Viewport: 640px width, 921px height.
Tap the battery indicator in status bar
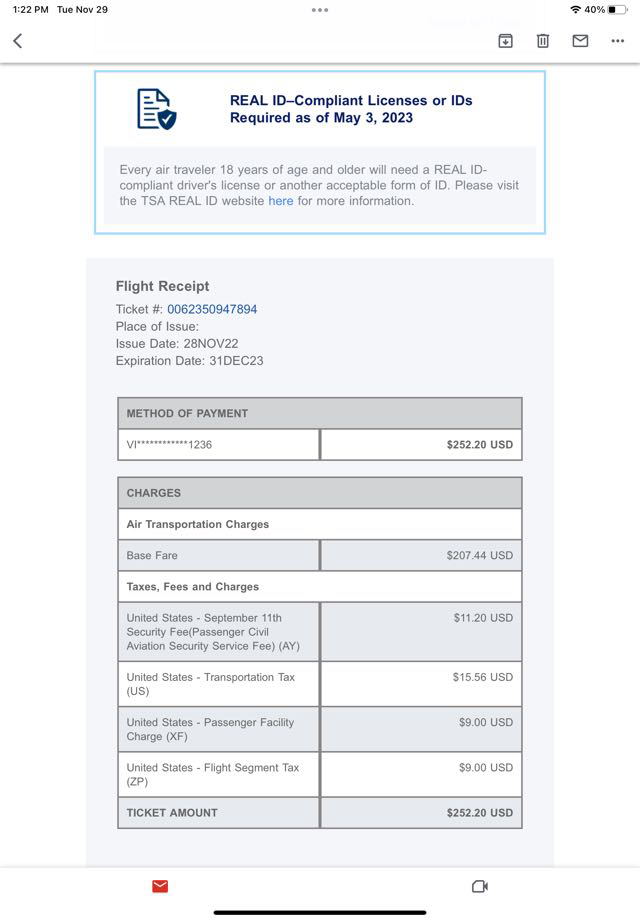click(618, 10)
